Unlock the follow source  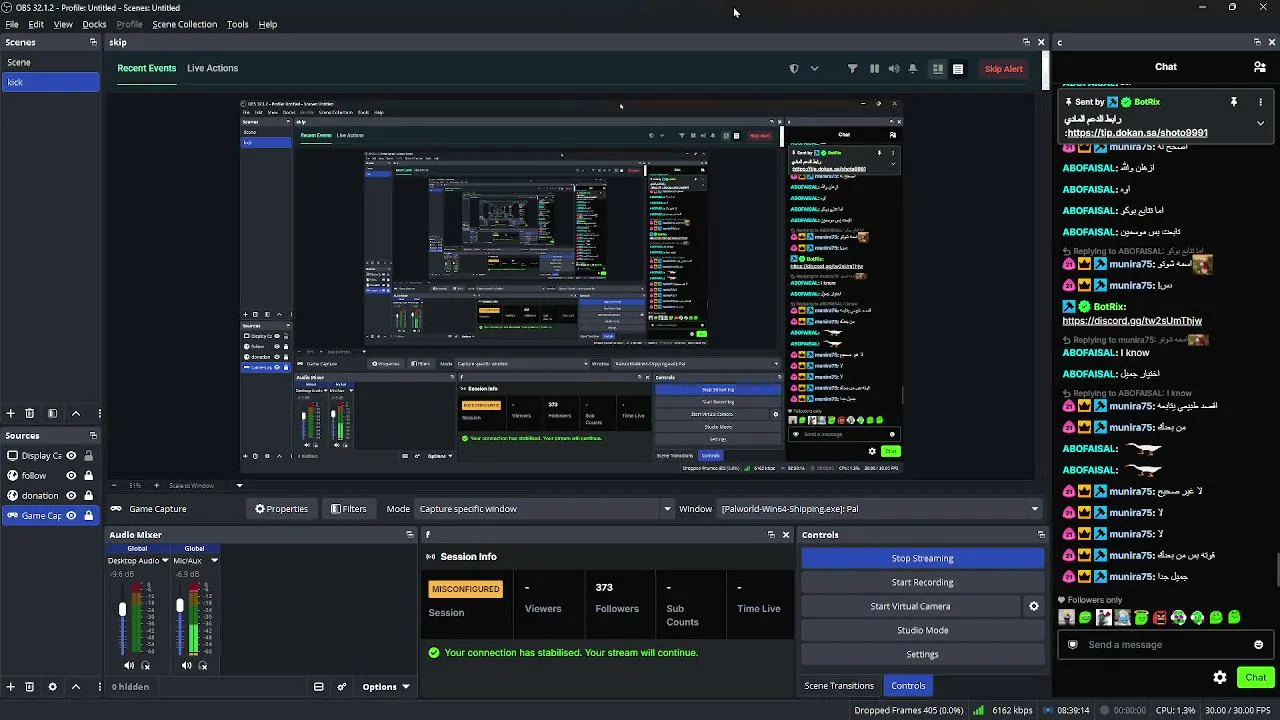[x=88, y=476]
